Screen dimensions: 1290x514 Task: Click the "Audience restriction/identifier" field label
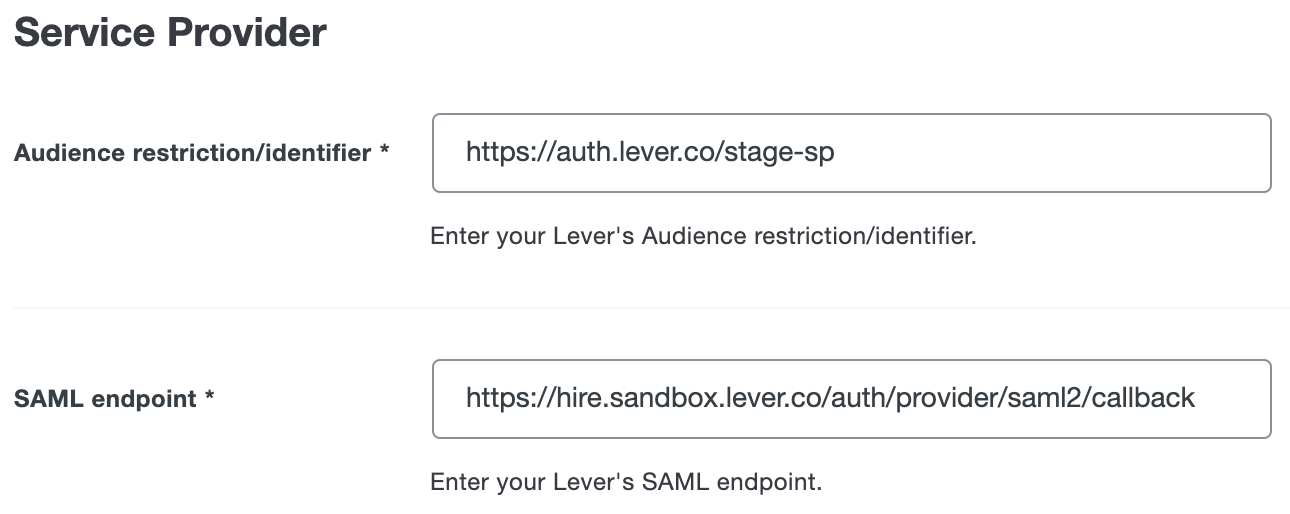pos(191,153)
